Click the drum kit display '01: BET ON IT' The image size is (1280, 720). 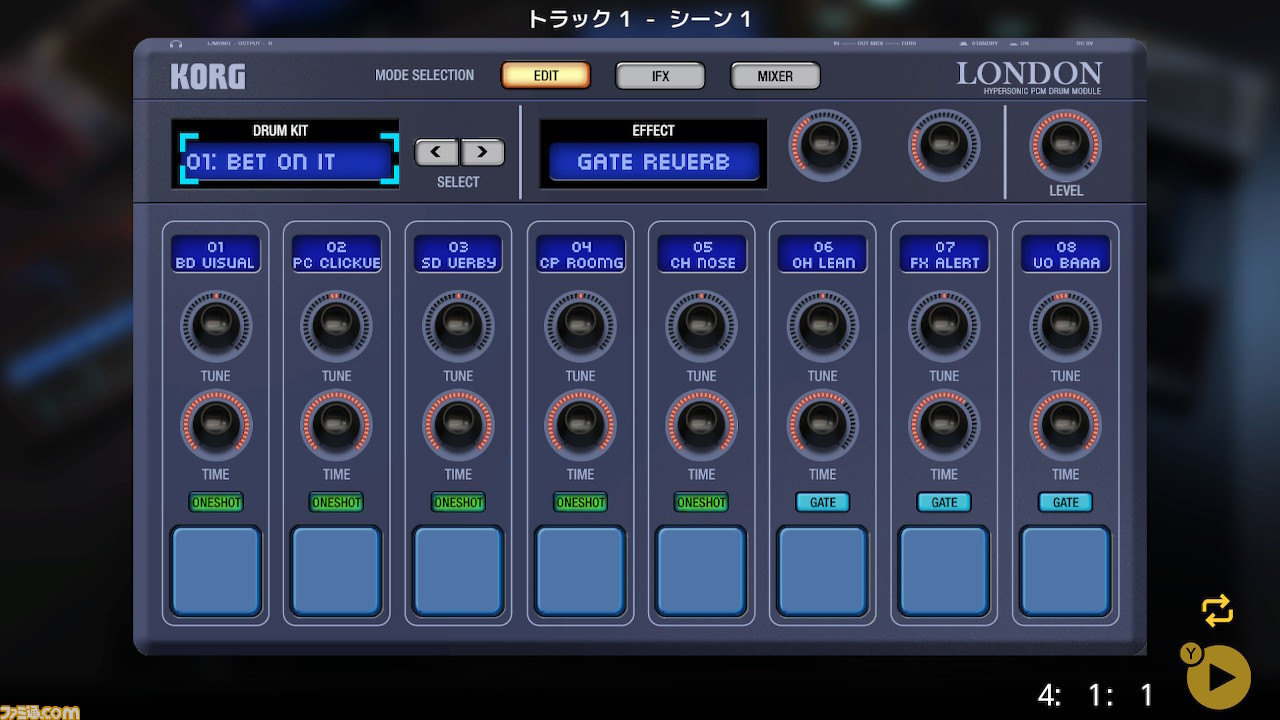pyautogui.click(x=289, y=161)
